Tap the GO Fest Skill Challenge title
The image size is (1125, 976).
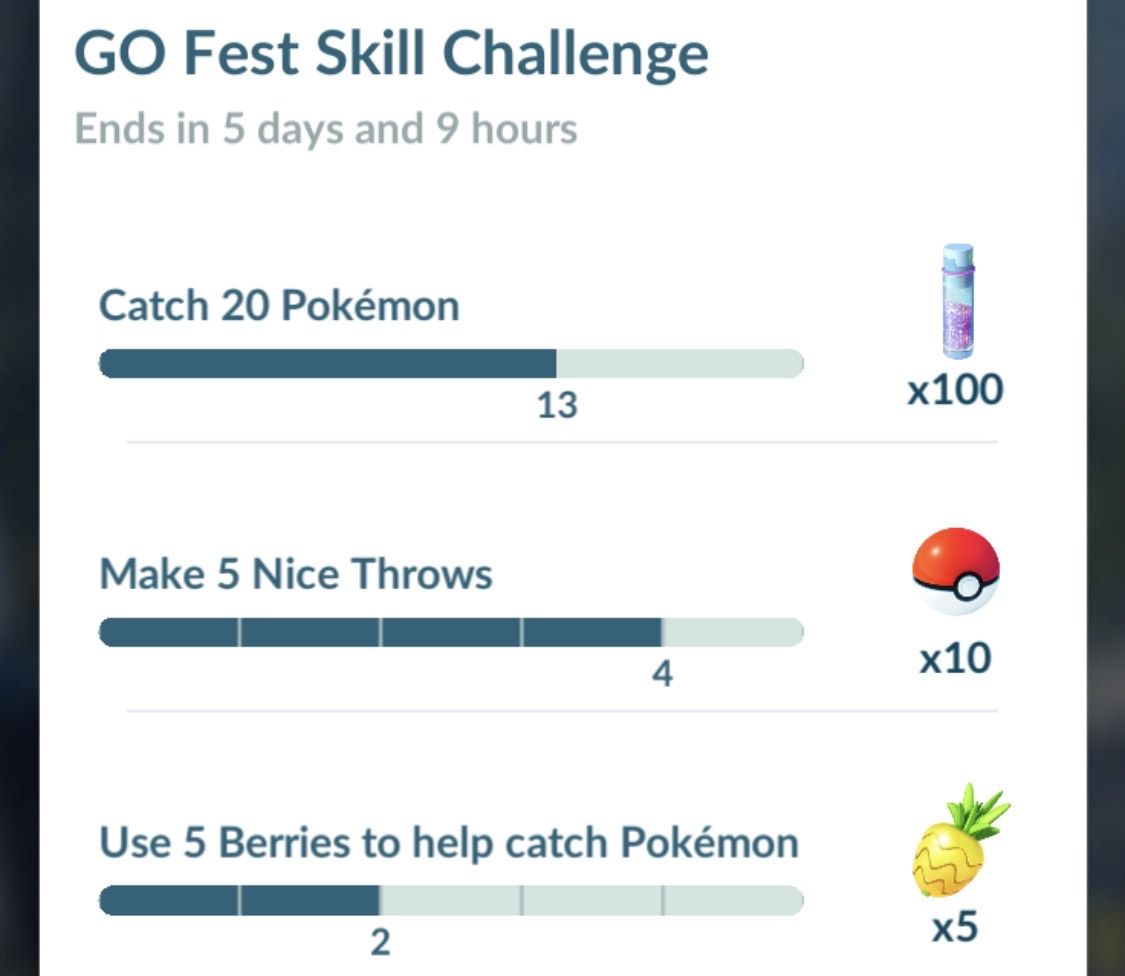[390, 54]
